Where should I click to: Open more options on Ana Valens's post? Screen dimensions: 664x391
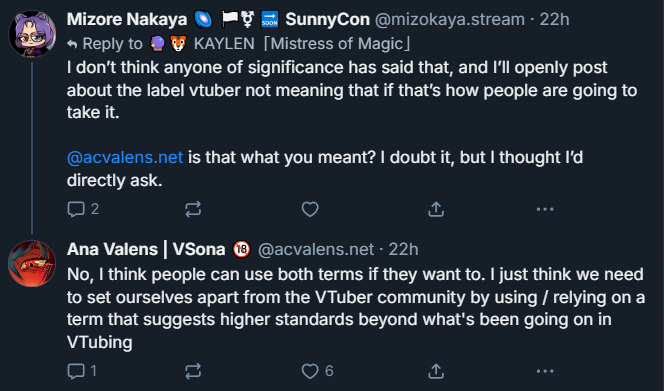click(x=545, y=371)
